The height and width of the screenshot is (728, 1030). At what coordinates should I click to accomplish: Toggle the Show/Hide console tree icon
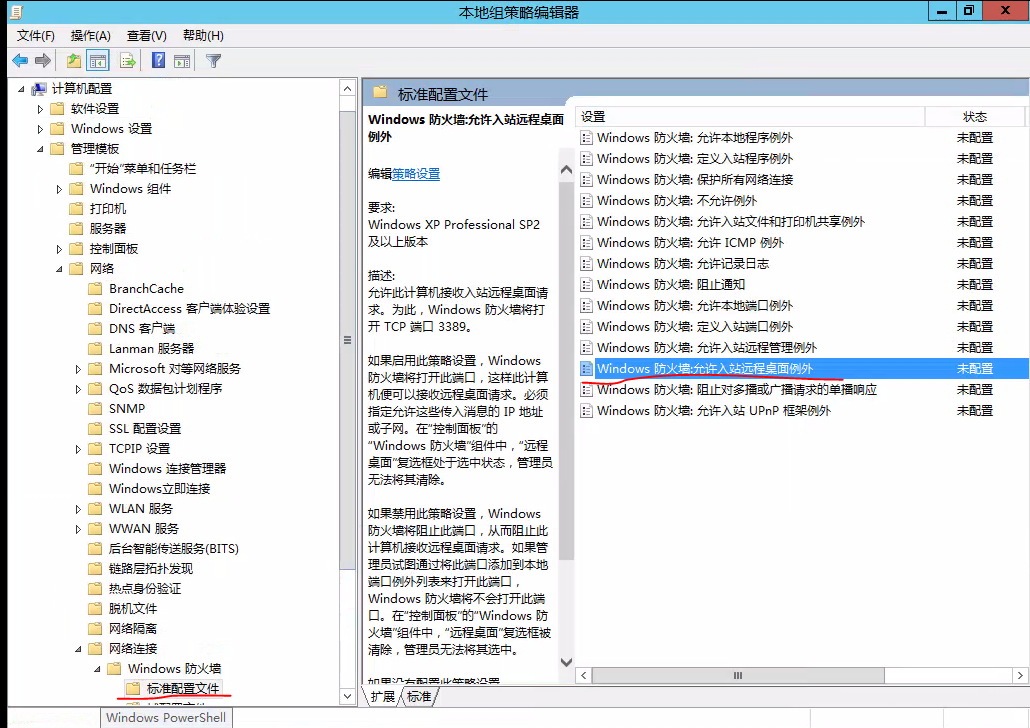coord(98,61)
